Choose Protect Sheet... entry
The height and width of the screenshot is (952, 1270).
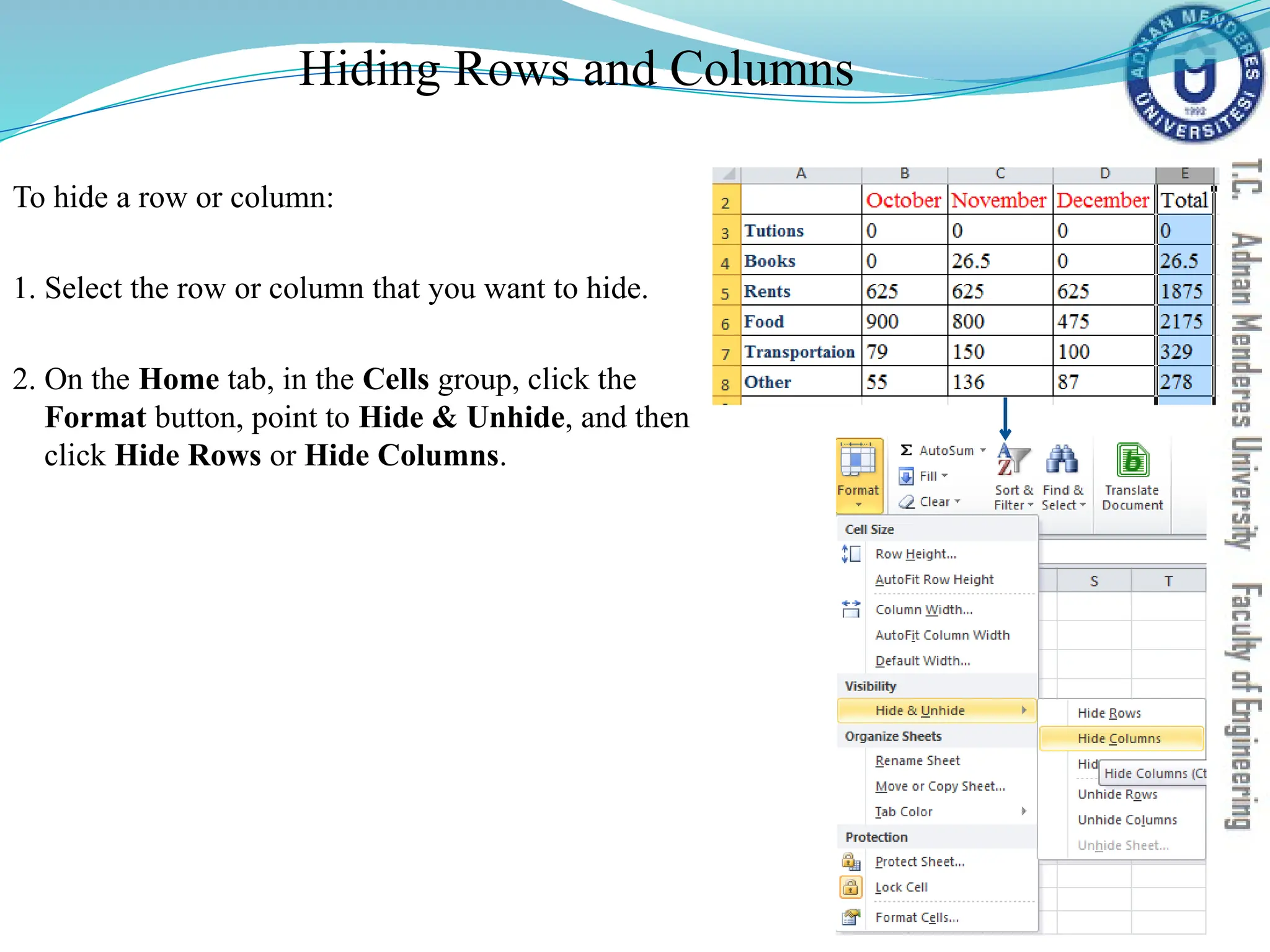[937, 862]
